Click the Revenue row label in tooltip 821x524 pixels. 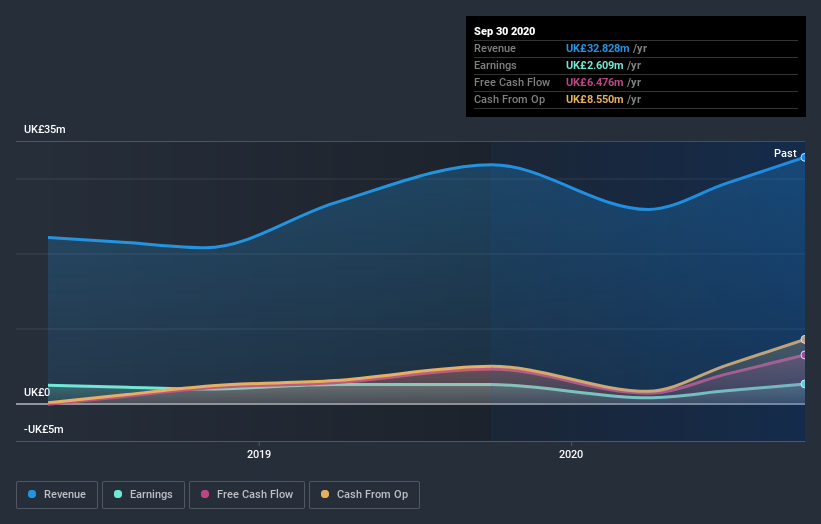(495, 48)
